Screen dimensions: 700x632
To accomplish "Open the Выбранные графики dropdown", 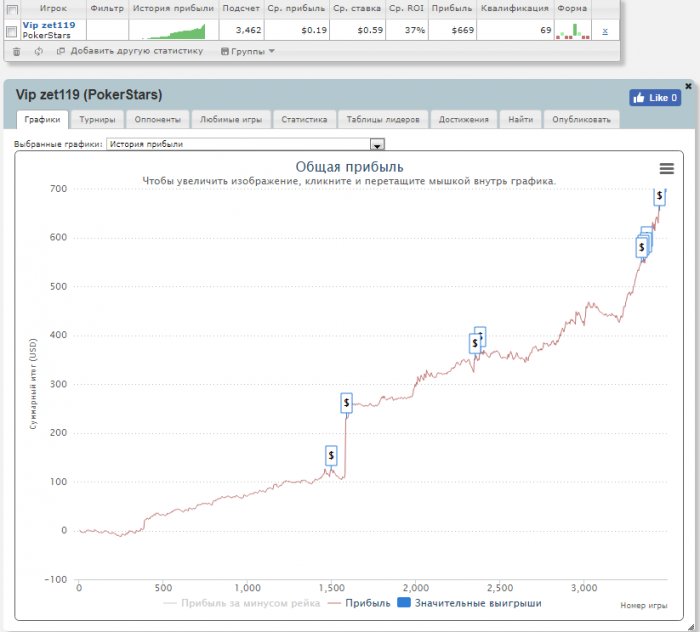I will [x=377, y=144].
